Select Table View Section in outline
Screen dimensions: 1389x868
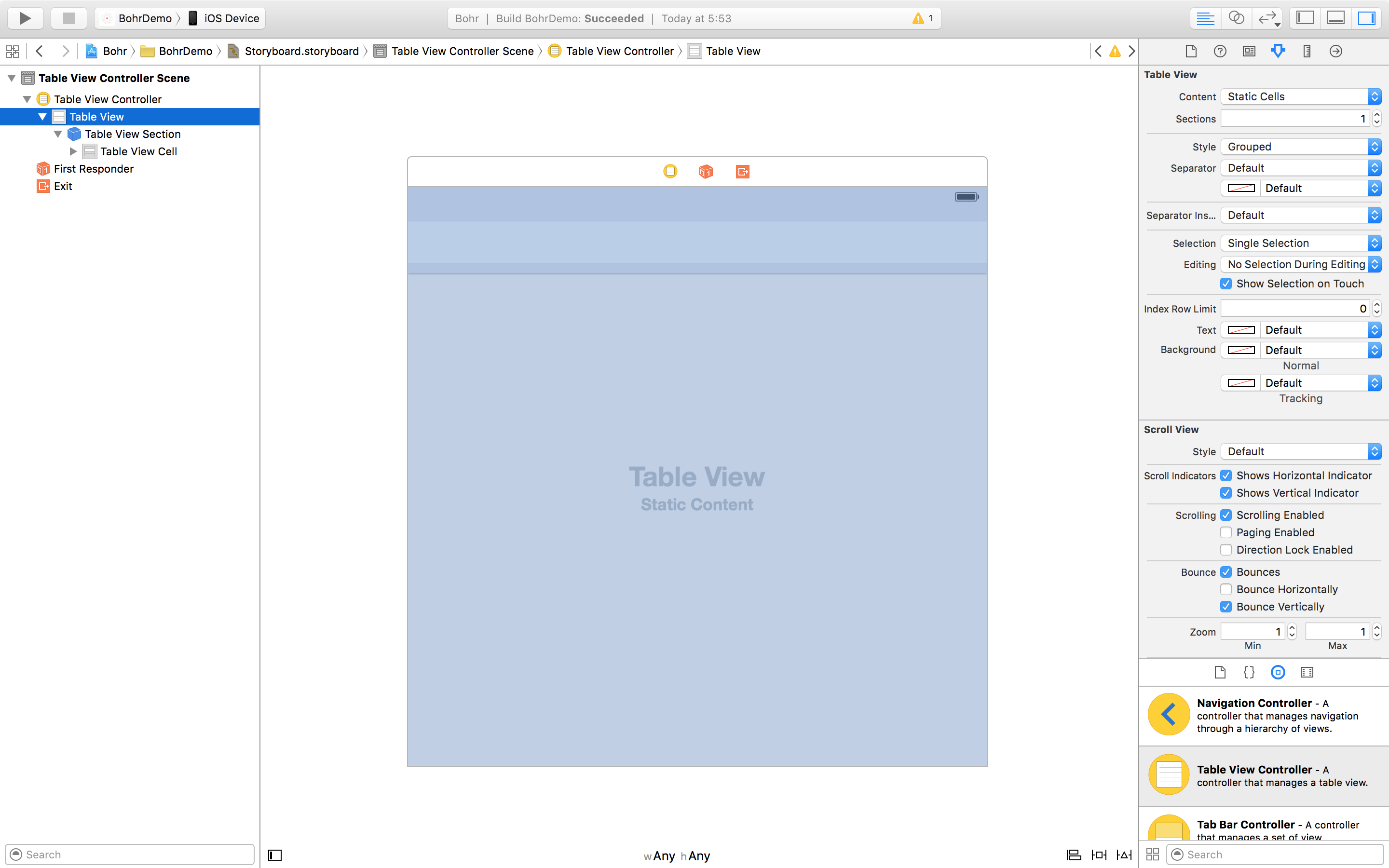pos(132,135)
